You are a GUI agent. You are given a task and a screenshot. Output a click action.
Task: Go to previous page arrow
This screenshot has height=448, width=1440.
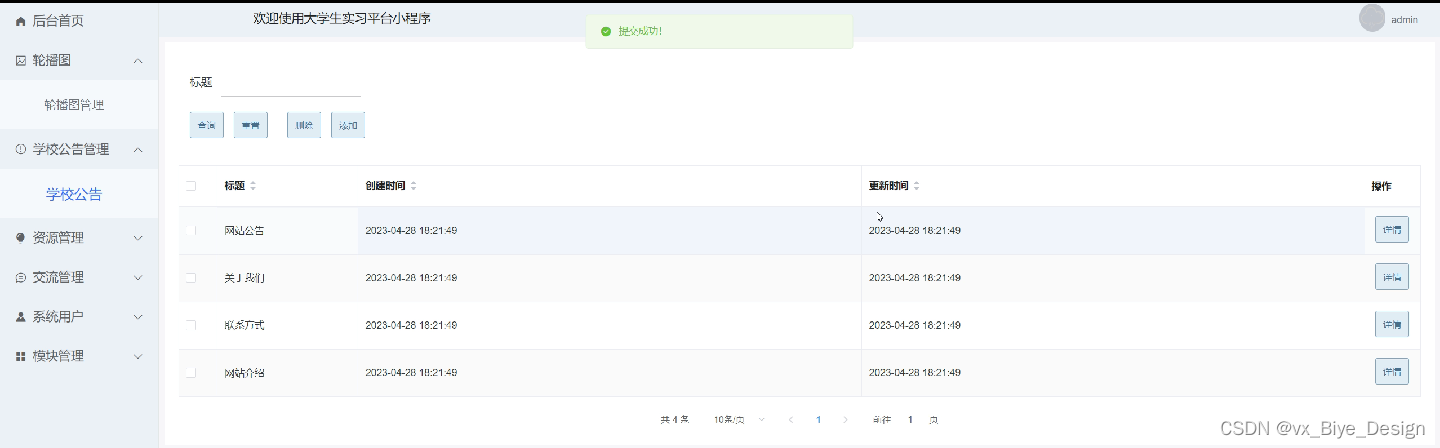pos(791,420)
